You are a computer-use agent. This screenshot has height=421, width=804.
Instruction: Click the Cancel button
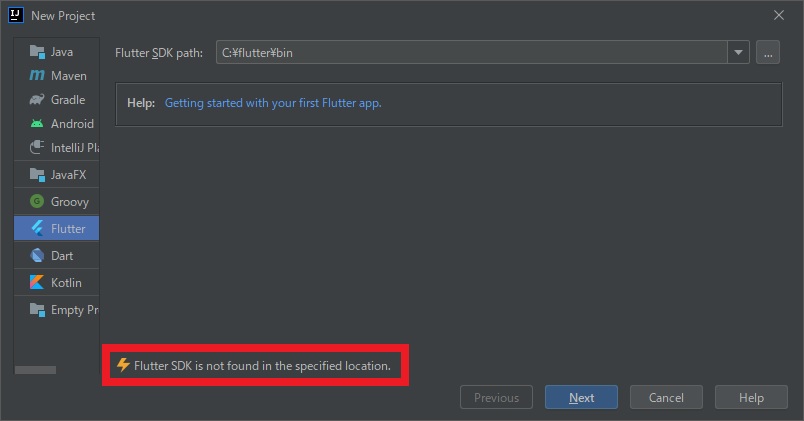click(666, 397)
